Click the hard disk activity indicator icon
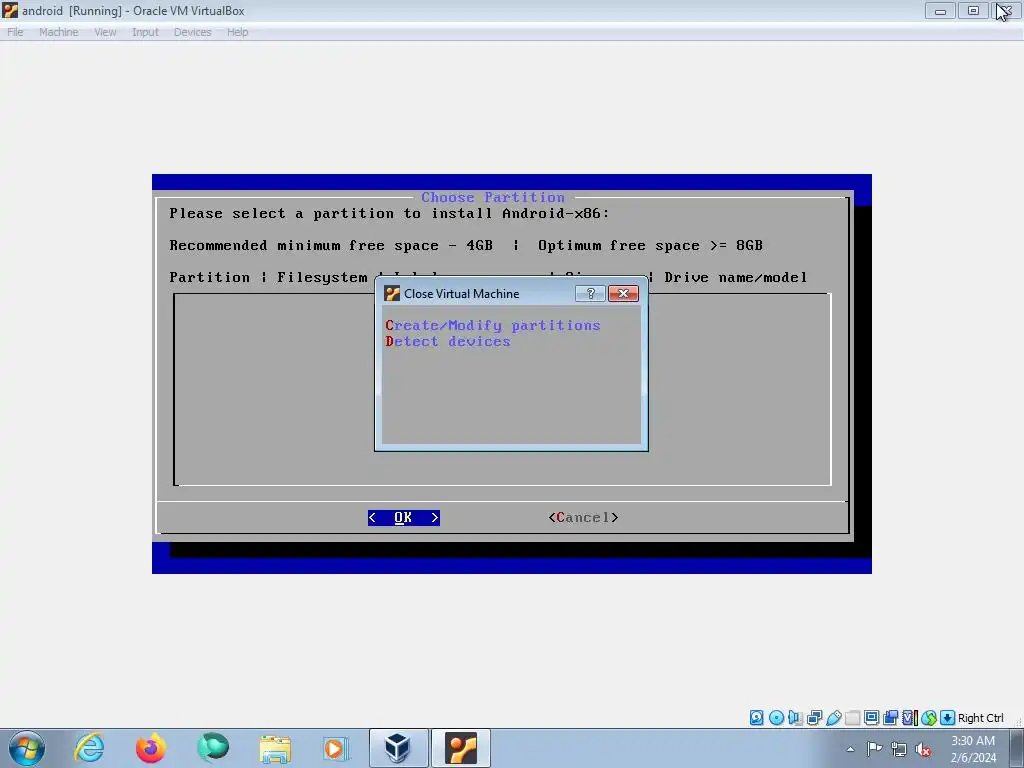This screenshot has width=1024, height=768. (x=756, y=718)
